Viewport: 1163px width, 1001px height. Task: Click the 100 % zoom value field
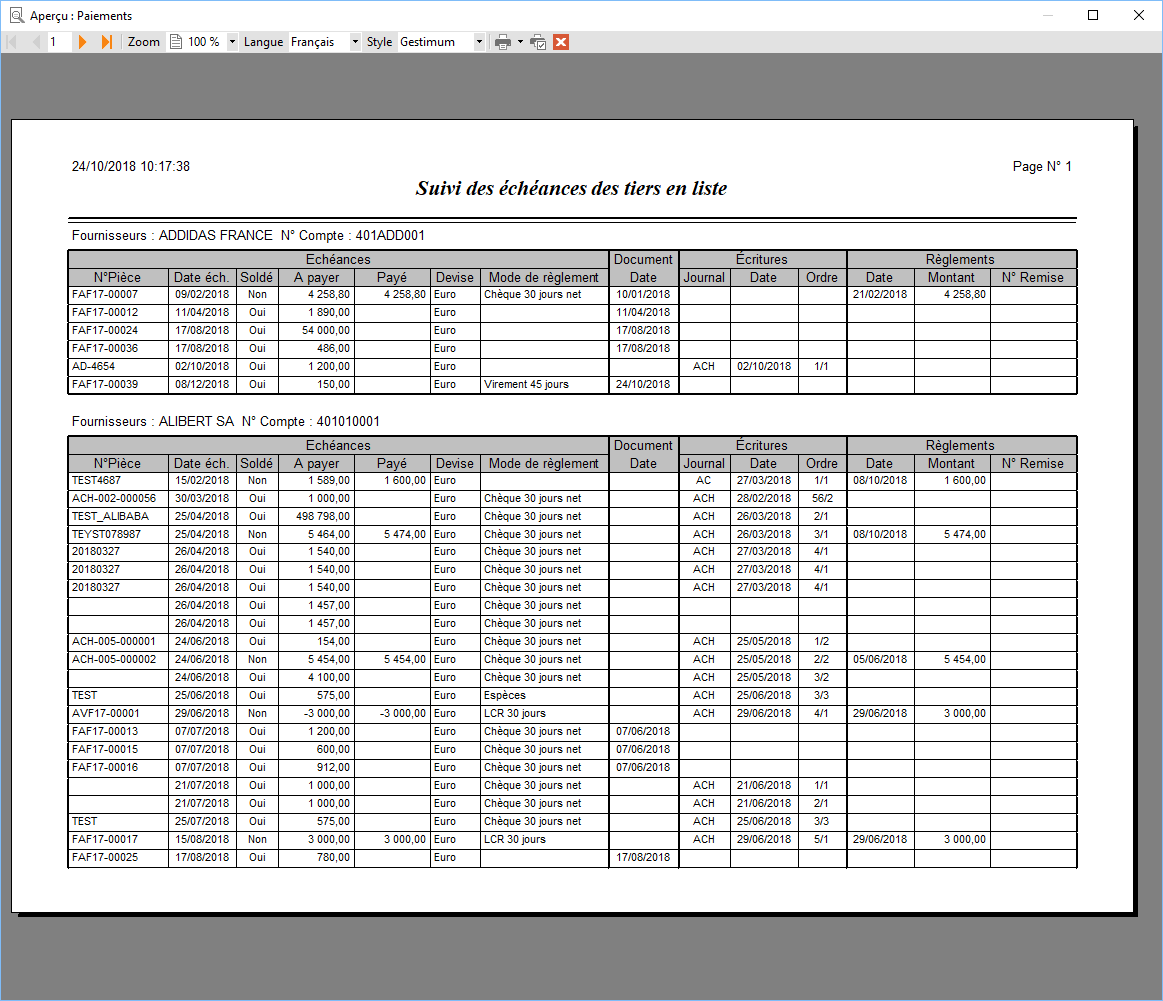205,42
